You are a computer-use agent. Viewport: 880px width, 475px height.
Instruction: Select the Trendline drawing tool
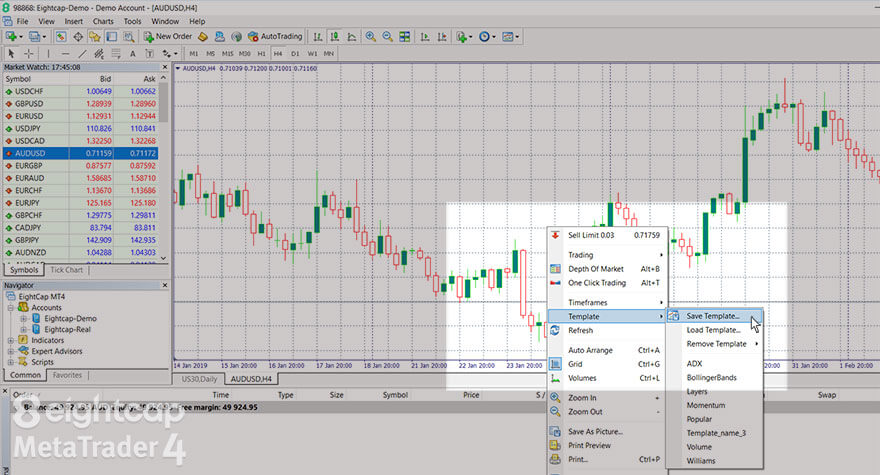tap(82, 54)
